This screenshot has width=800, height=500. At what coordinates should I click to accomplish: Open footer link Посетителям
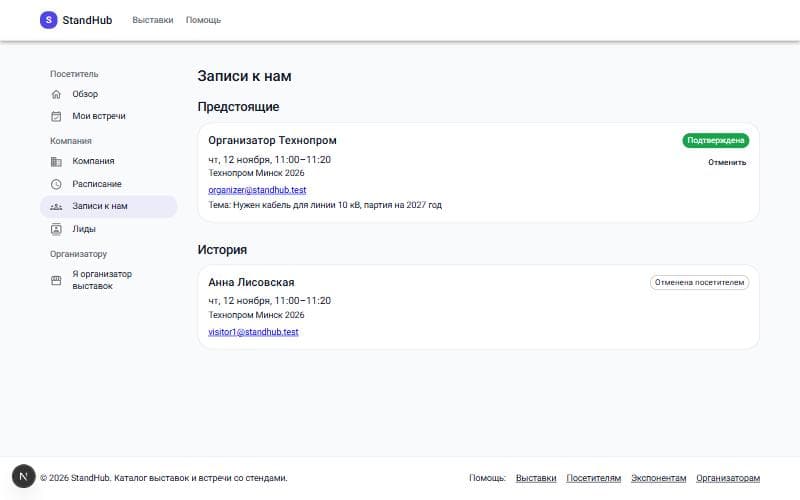593,478
